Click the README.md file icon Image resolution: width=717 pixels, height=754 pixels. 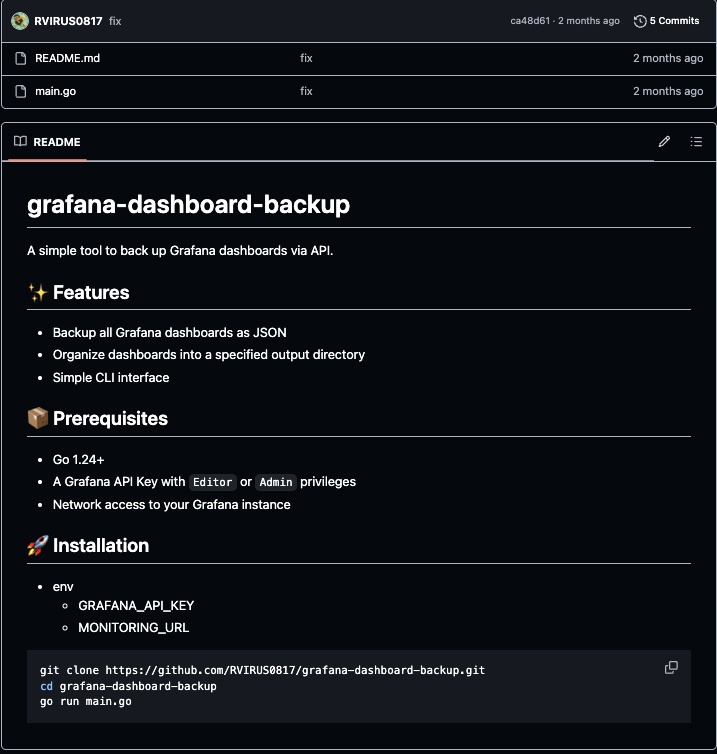19,58
